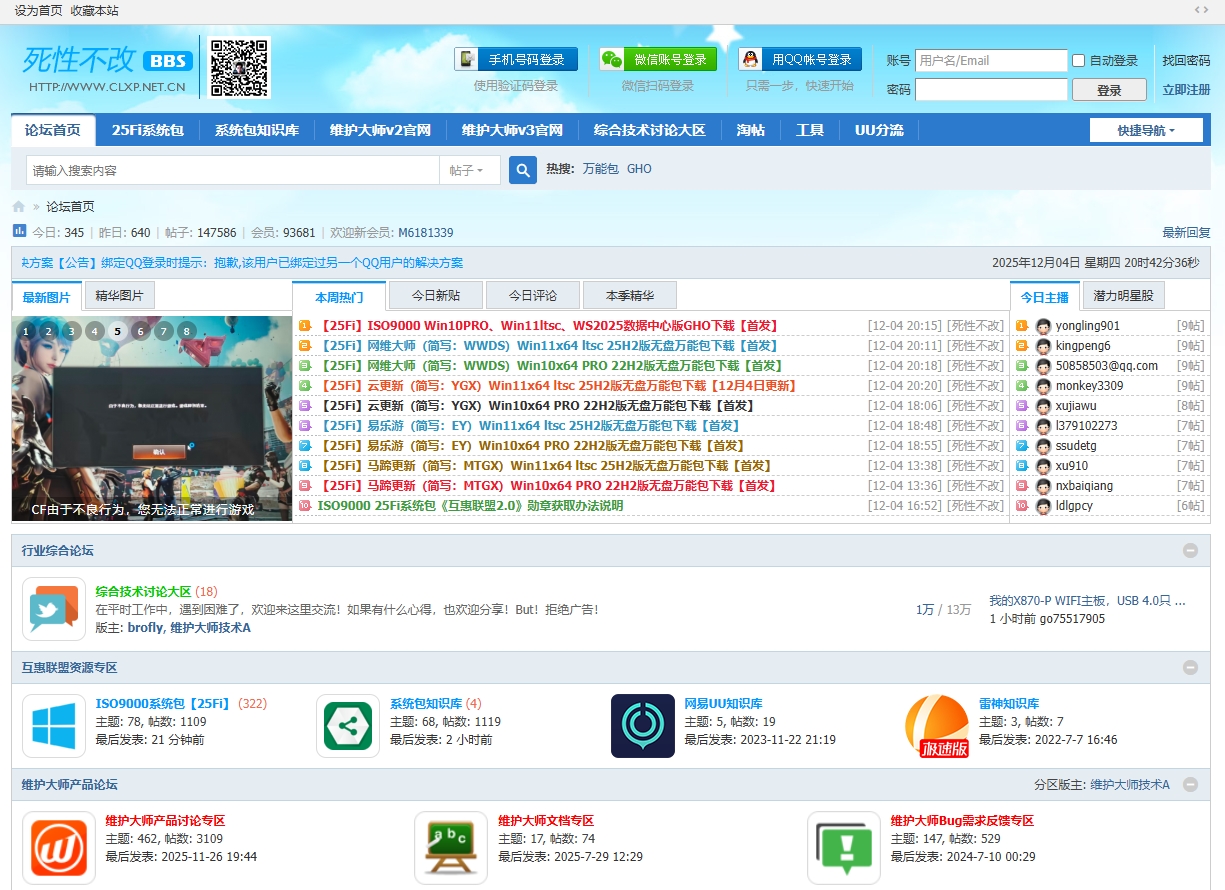Collapse the 维护大师产品论坛 section
This screenshot has width=1225, height=890.
1190,785
